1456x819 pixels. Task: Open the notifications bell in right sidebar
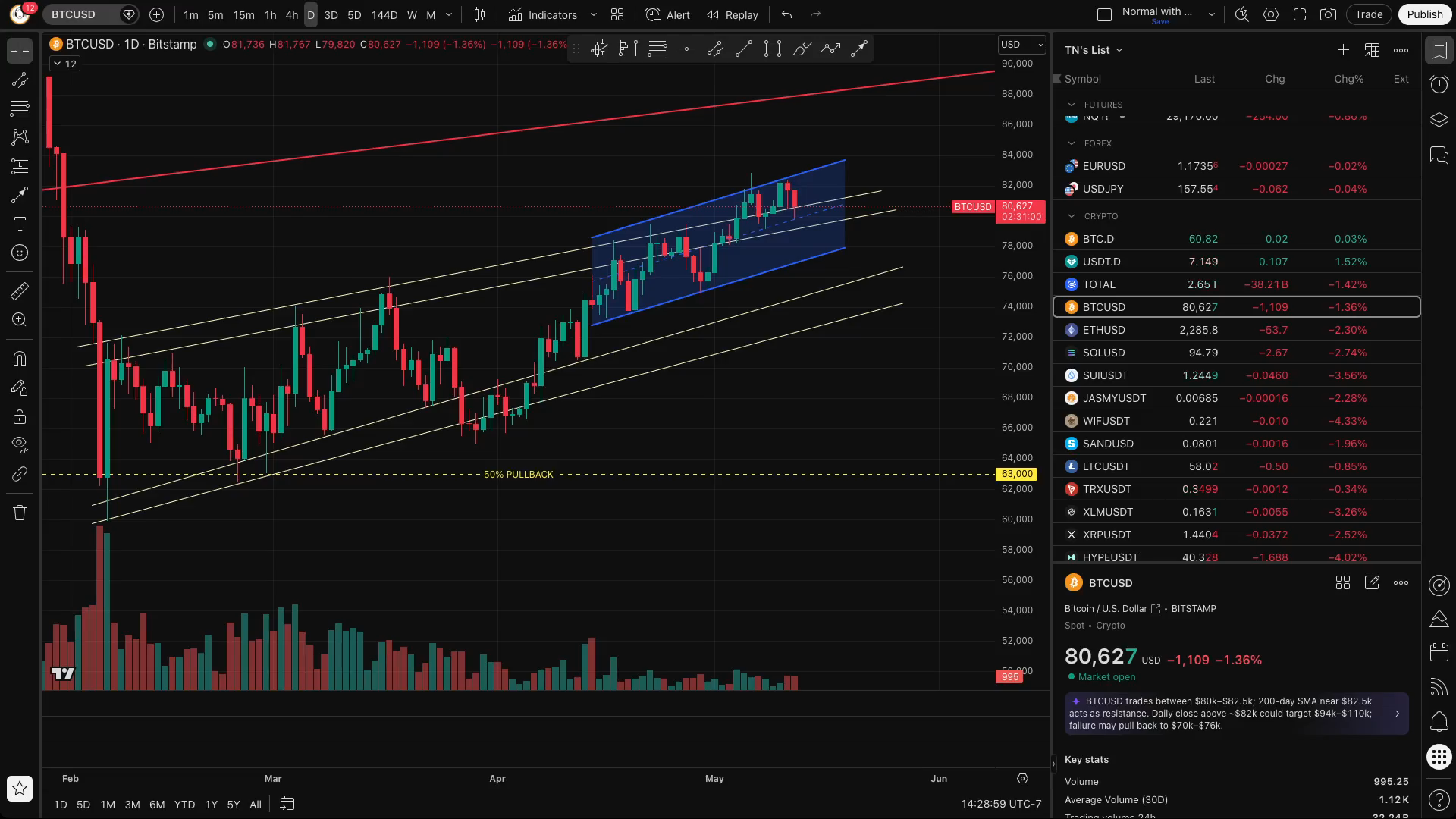[1439, 722]
